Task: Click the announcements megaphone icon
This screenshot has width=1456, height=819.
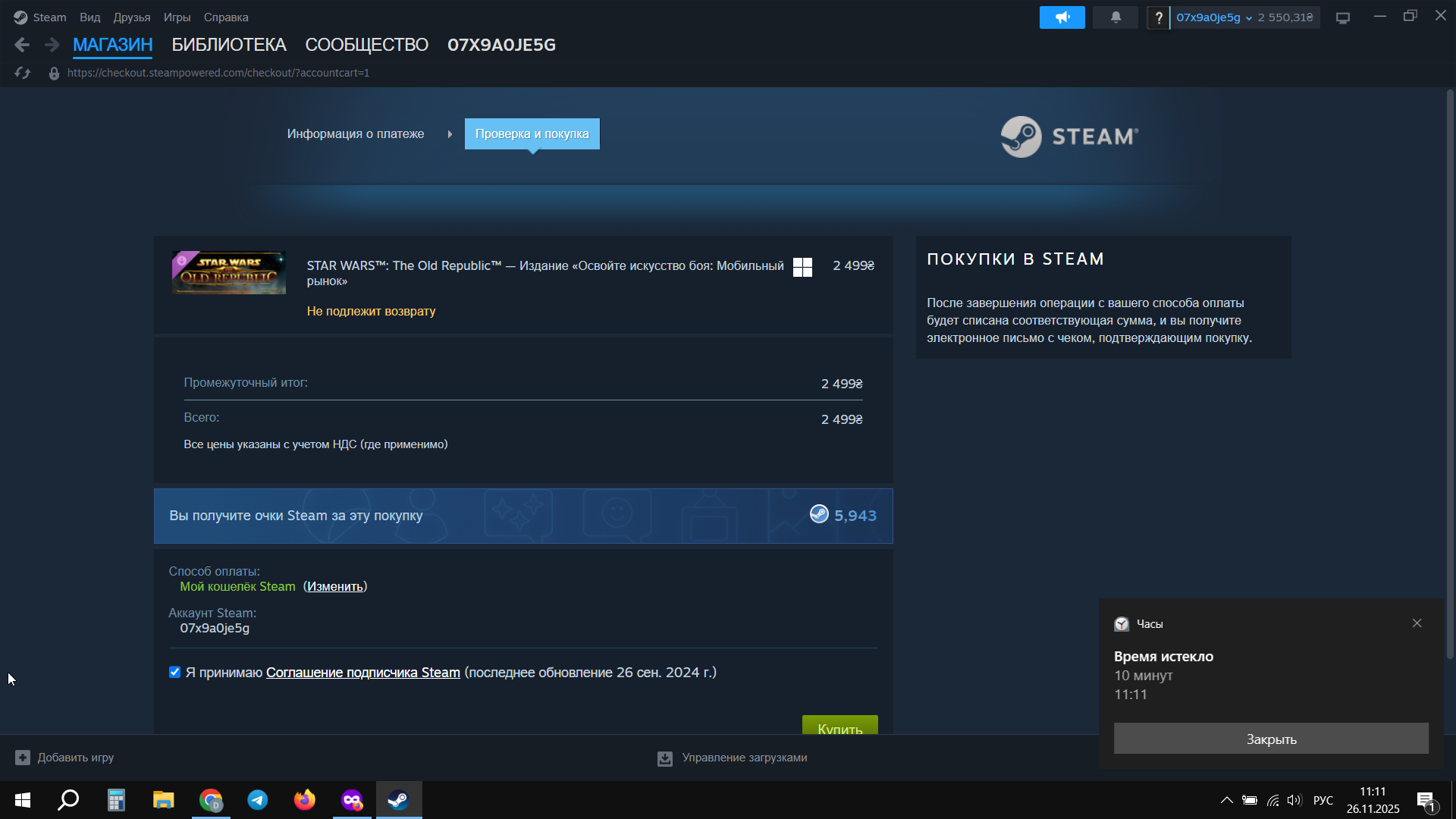Action: (1062, 17)
